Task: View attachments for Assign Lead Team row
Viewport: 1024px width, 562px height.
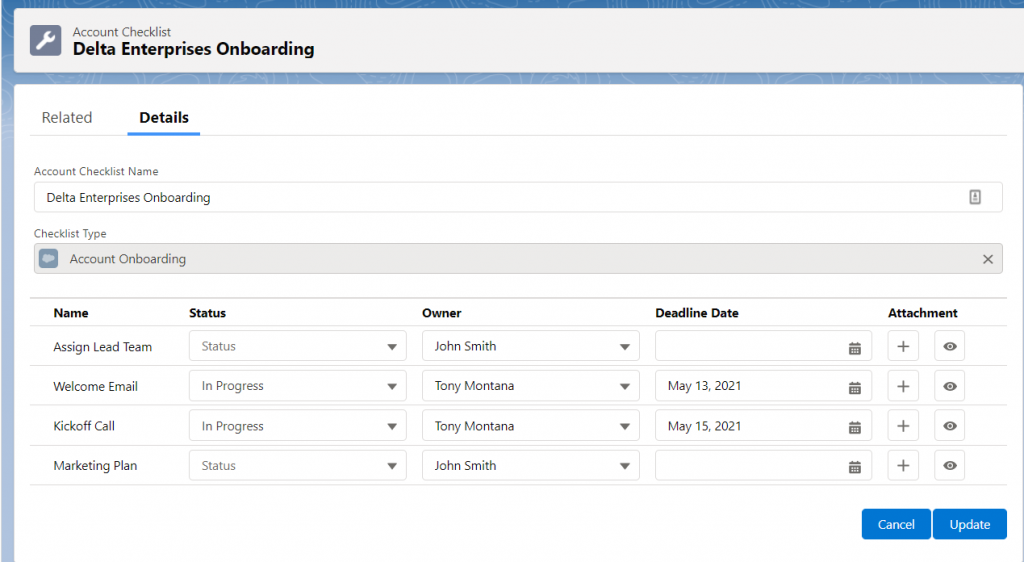Action: tap(950, 346)
